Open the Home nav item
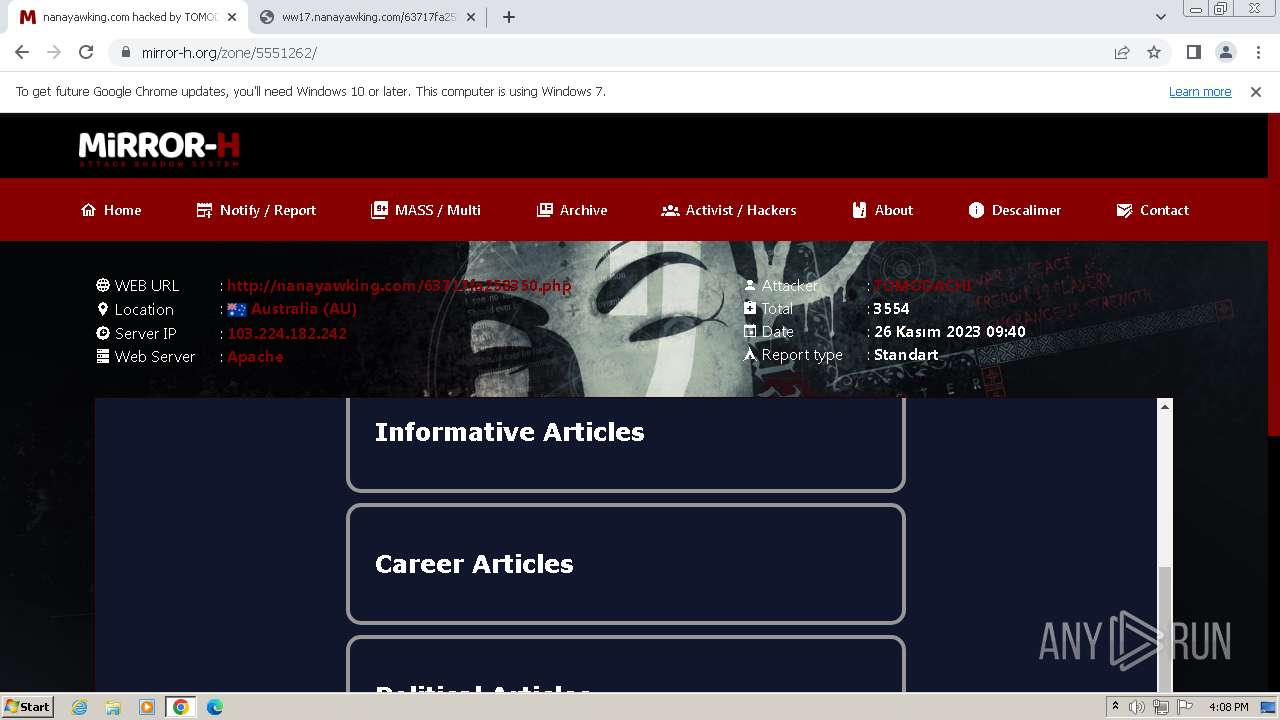The width and height of the screenshot is (1280, 720). pyautogui.click(x=111, y=210)
